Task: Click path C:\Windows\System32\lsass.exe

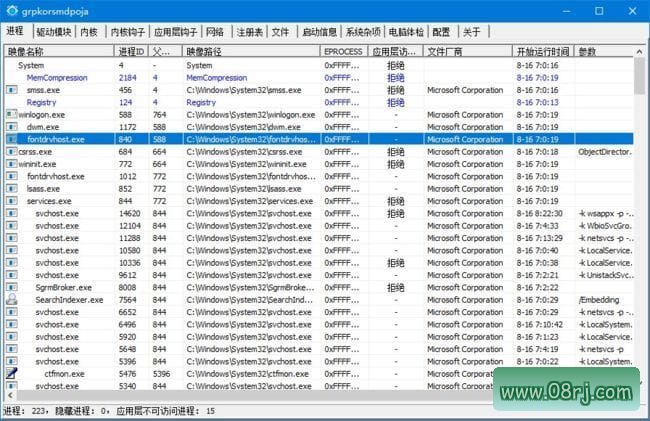Action: pos(244,189)
